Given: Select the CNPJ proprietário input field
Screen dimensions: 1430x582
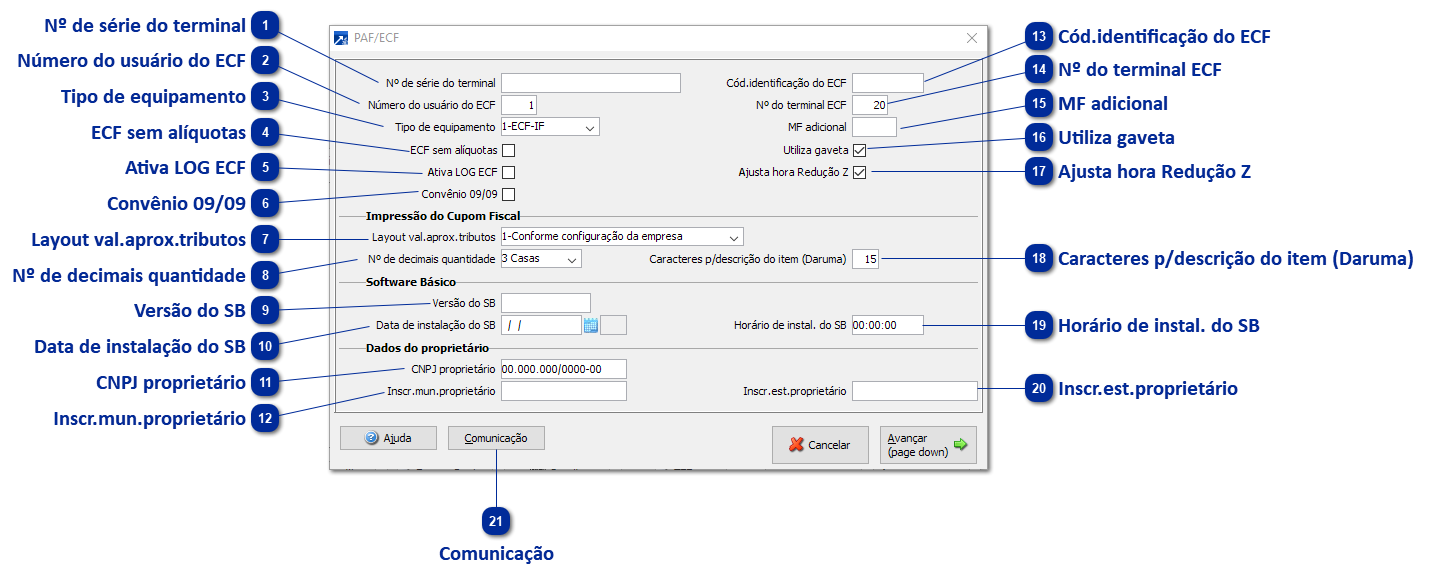Looking at the screenshot, I should point(563,368).
